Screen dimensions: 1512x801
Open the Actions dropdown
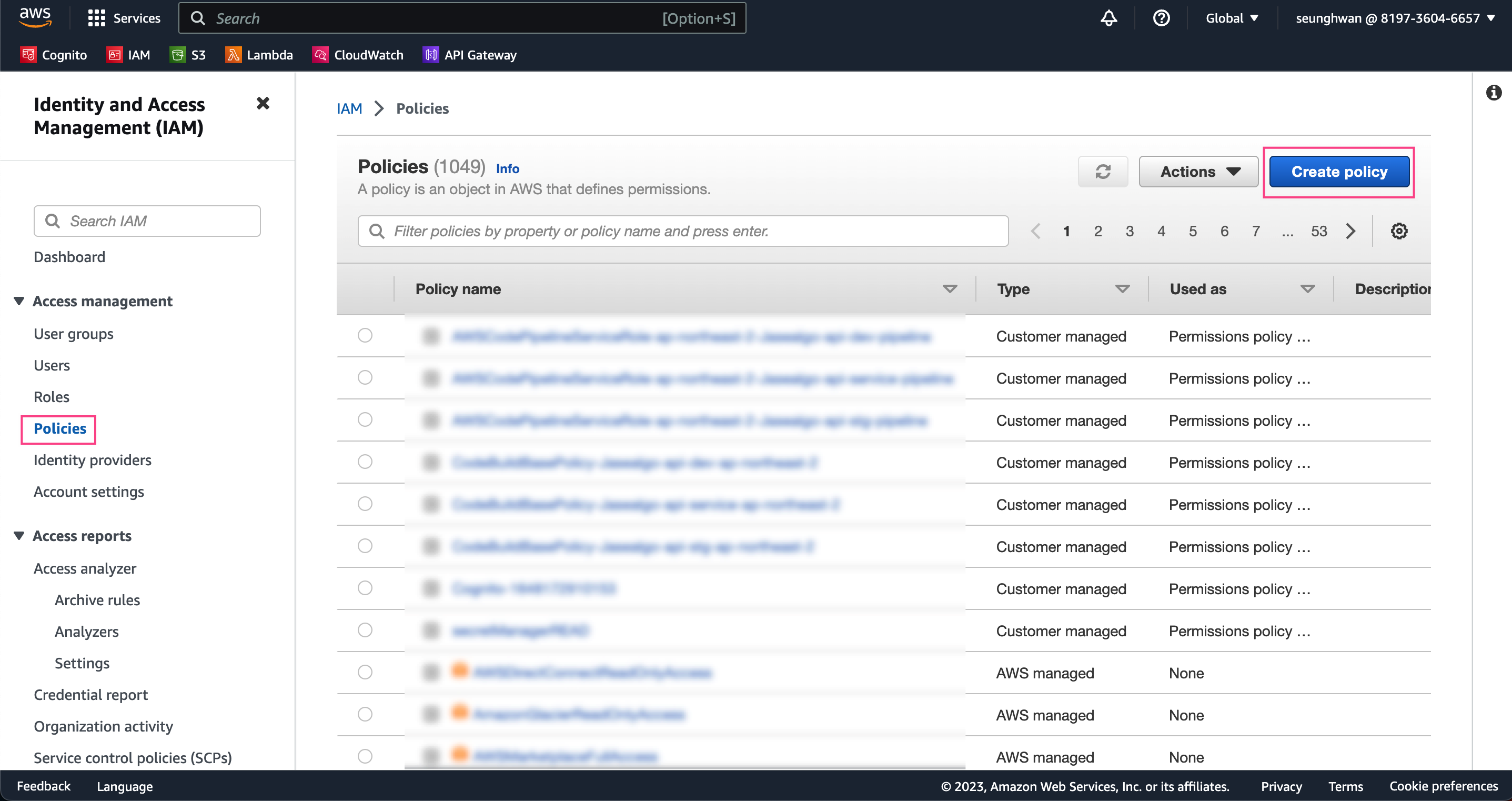coord(1198,172)
